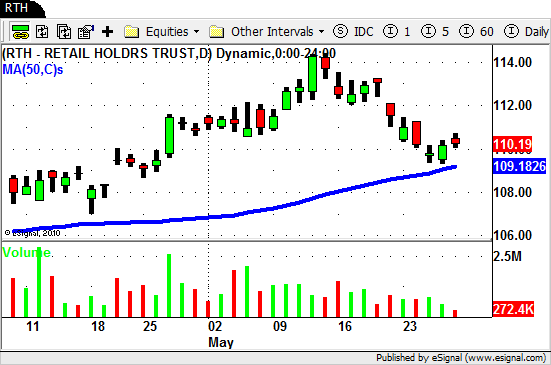
Task: Click the 09 date label
Action: click(280, 326)
